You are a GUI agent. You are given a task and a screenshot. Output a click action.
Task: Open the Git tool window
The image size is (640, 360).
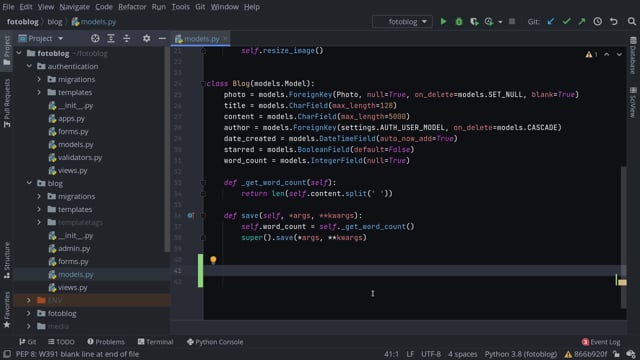[x=28, y=342]
